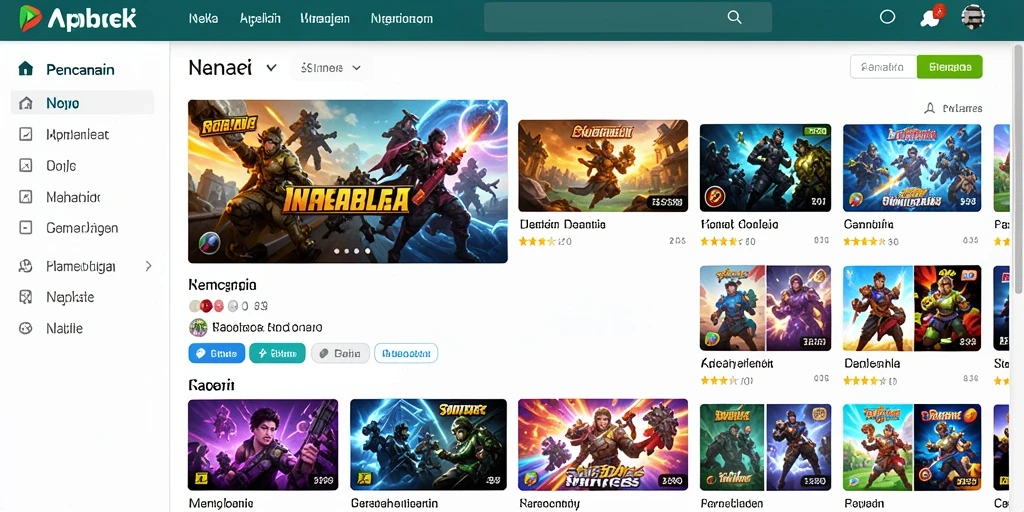Image resolution: width=1024 pixels, height=512 pixels.
Task: Click the tag icon on Gtata button
Action: pyautogui.click(x=200, y=353)
